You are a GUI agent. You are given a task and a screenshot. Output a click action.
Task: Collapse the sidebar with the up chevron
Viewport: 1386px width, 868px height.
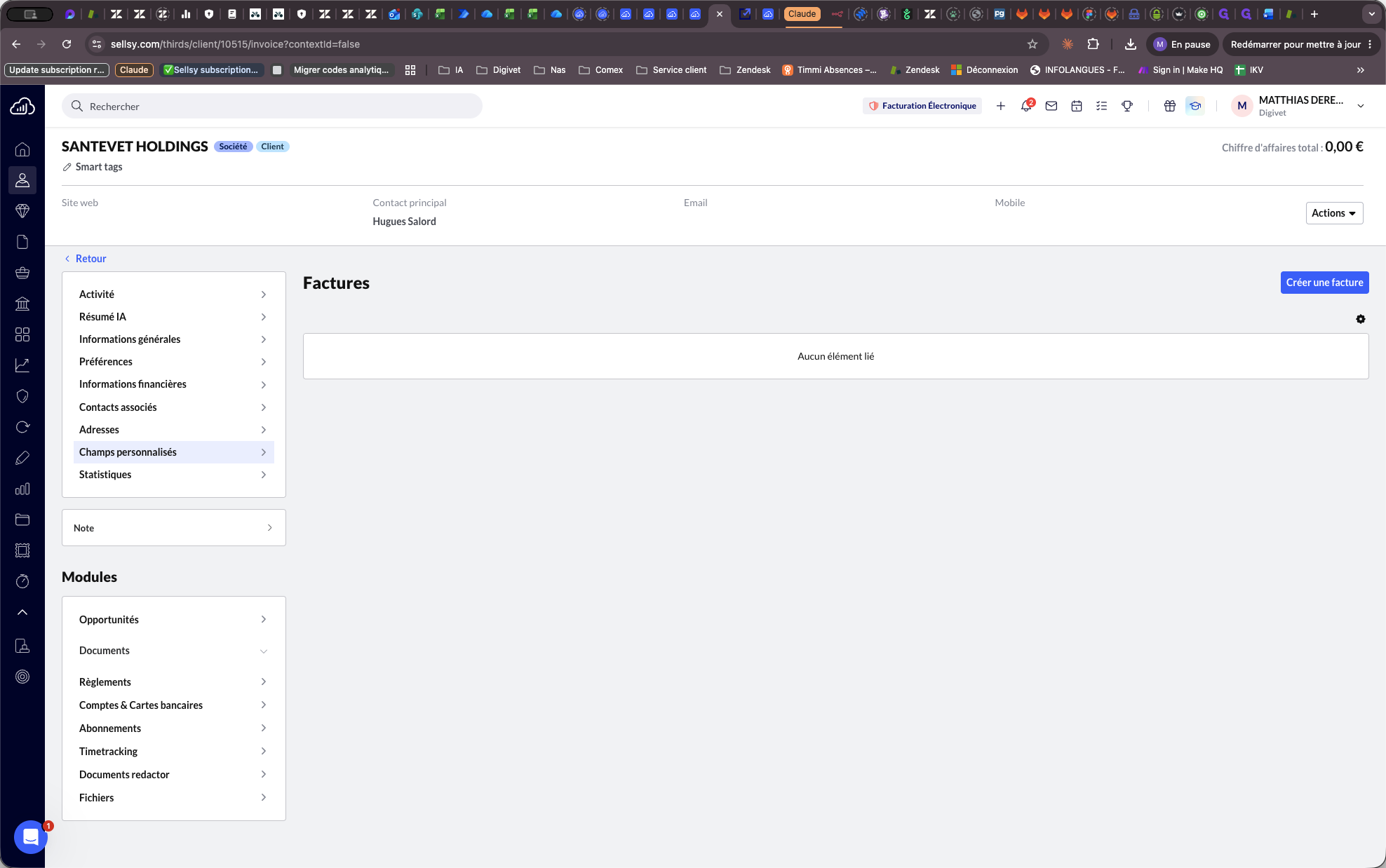22,612
